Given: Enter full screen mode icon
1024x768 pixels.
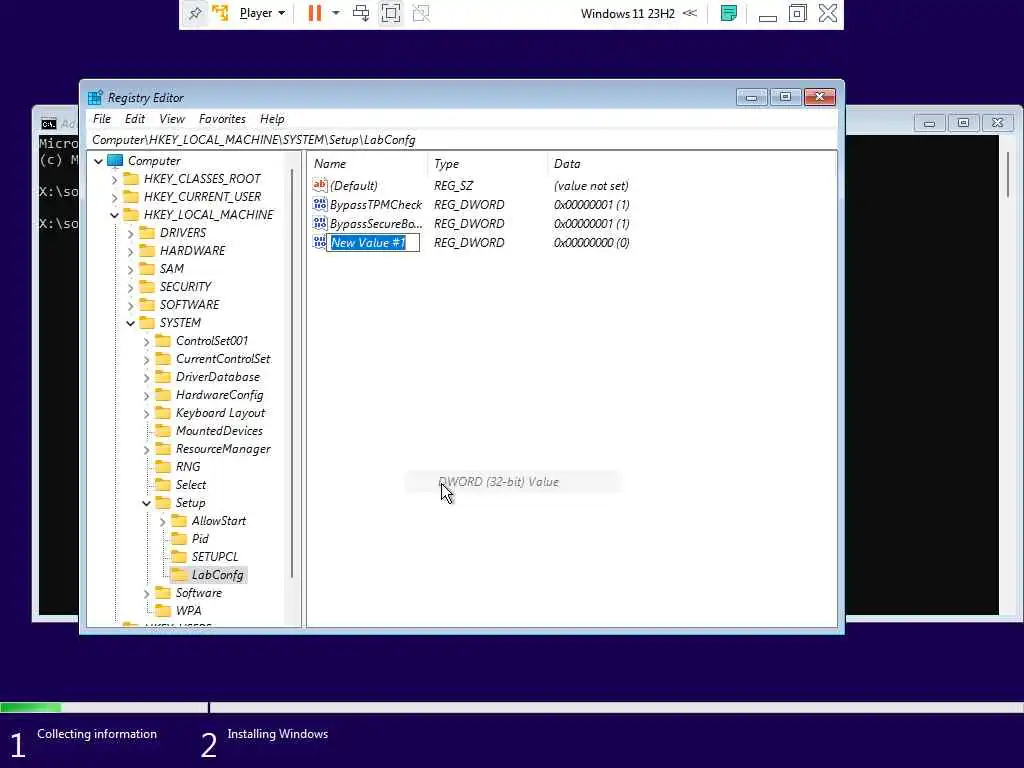Looking at the screenshot, I should click(391, 13).
